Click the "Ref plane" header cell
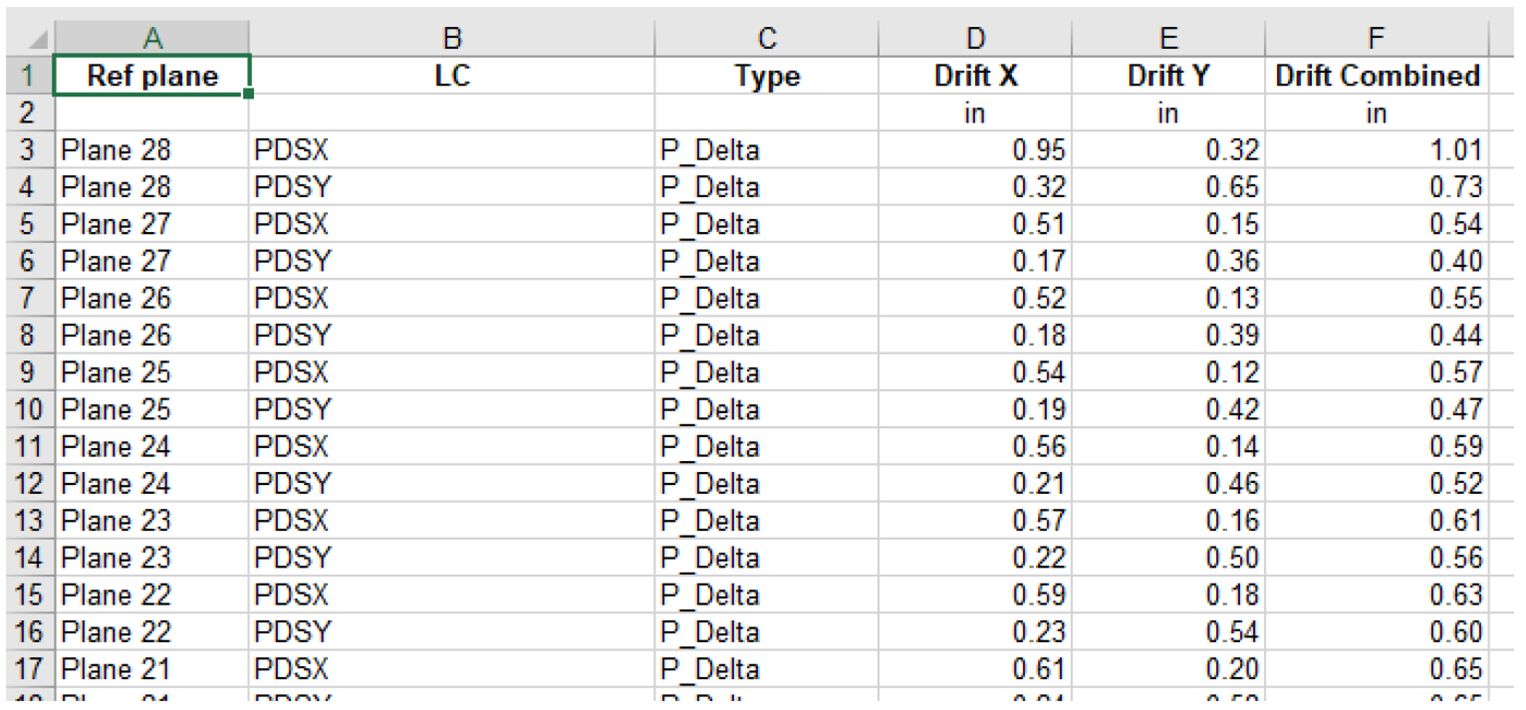This screenshot has height=710, width=1526. [x=152, y=76]
